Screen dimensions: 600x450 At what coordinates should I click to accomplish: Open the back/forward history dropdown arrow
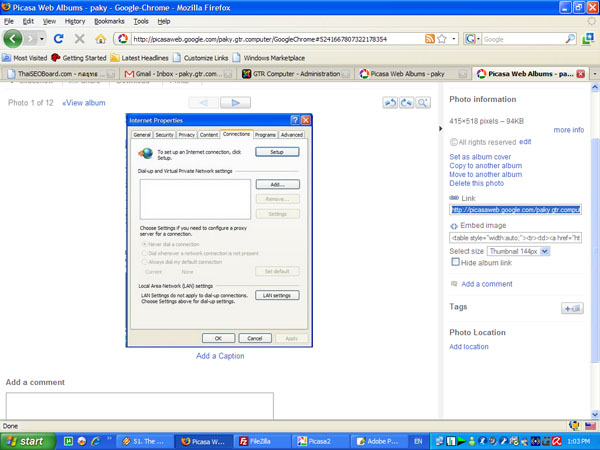click(42, 39)
